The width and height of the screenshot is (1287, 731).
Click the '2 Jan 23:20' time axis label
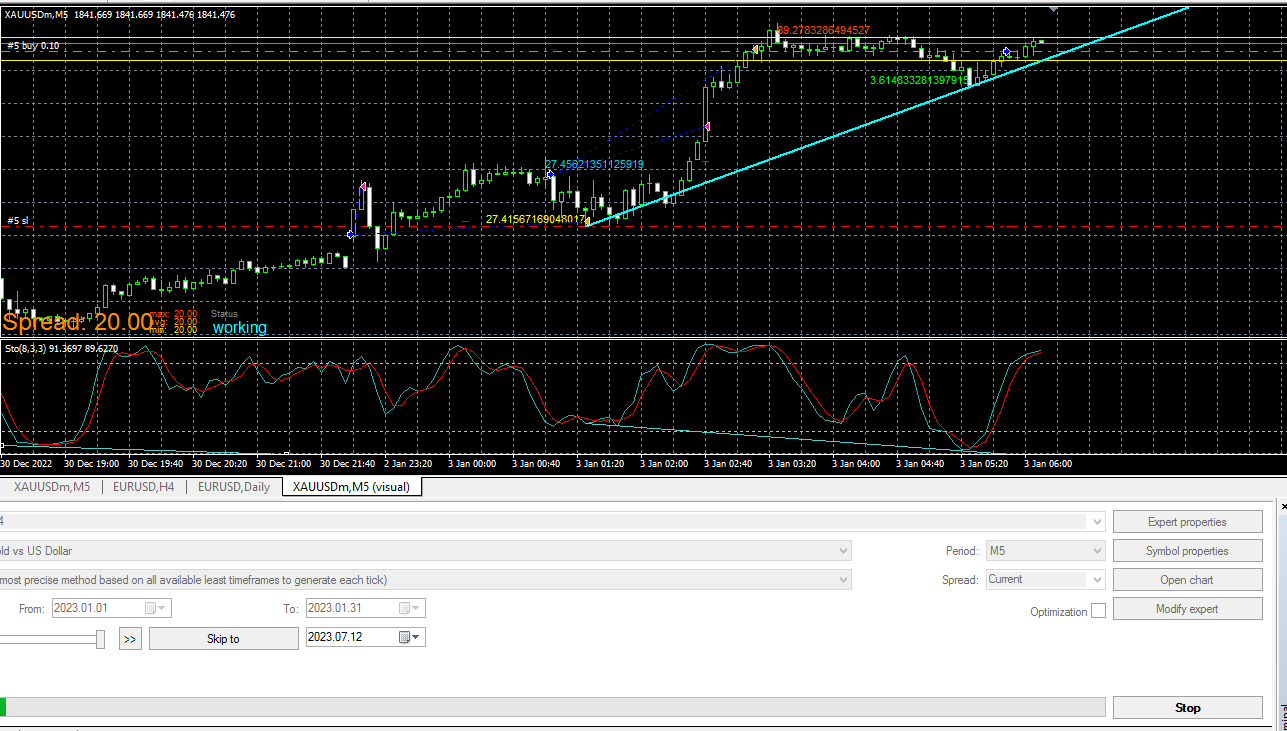point(408,463)
